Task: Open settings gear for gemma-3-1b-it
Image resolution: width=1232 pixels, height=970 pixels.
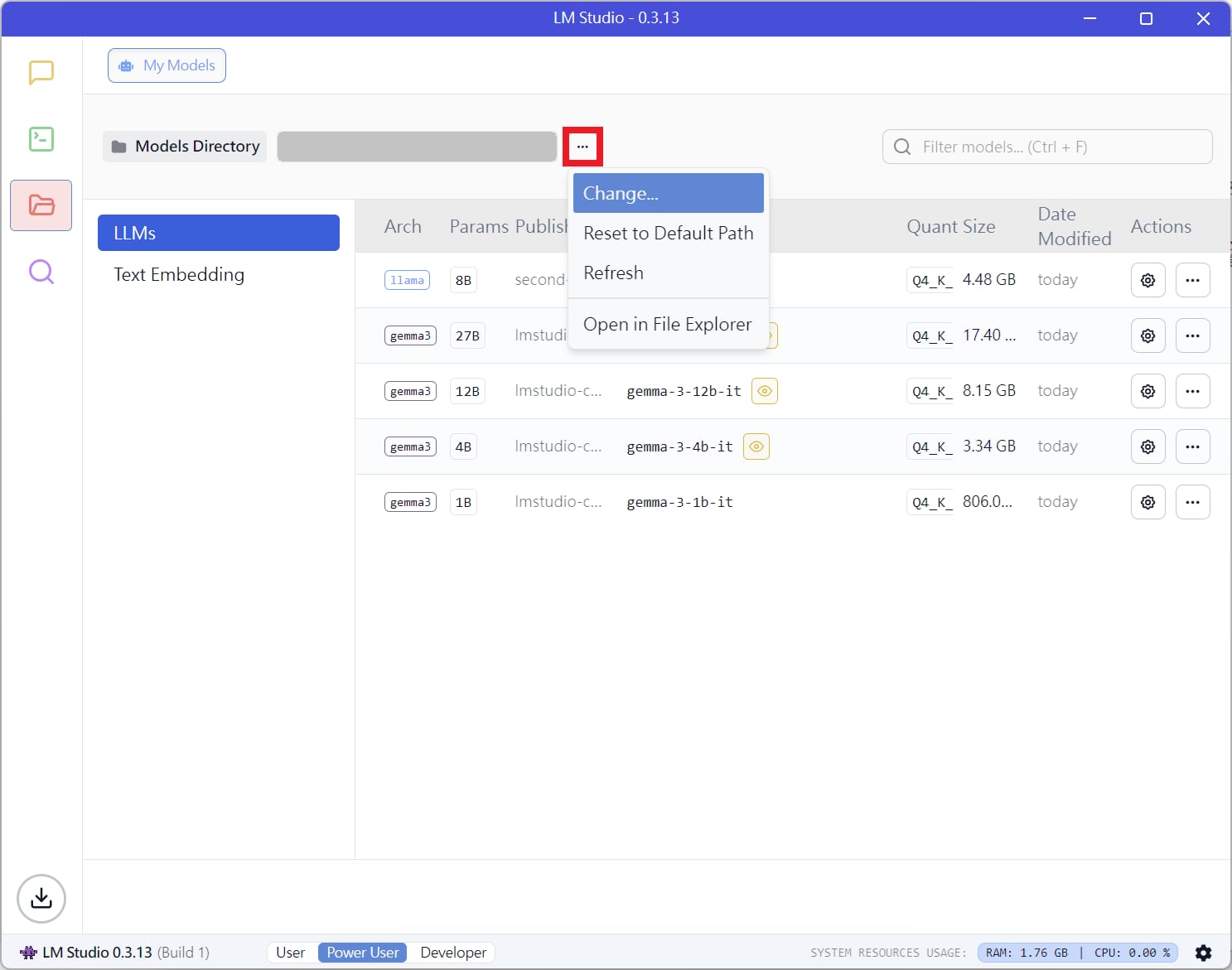Action: point(1148,502)
